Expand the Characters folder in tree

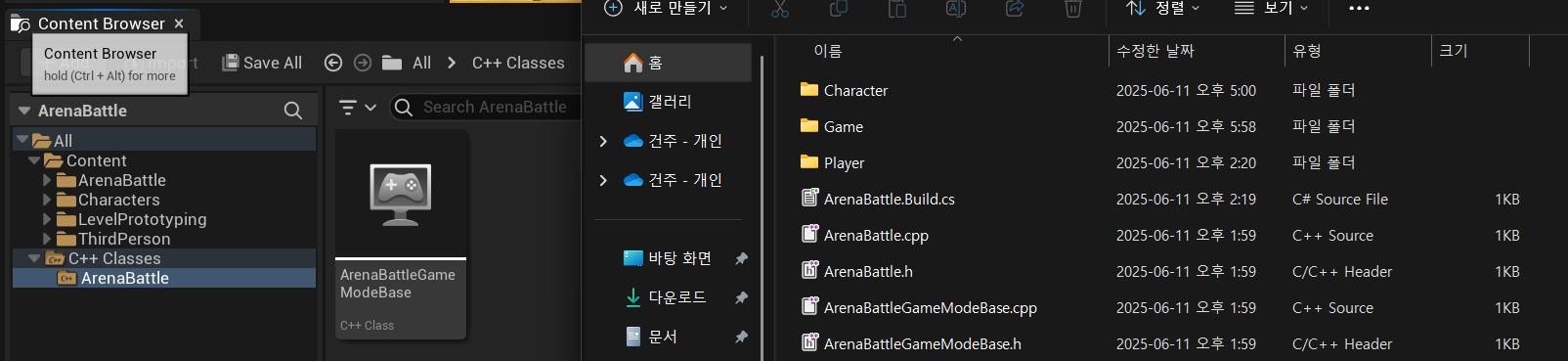pyautogui.click(x=47, y=200)
